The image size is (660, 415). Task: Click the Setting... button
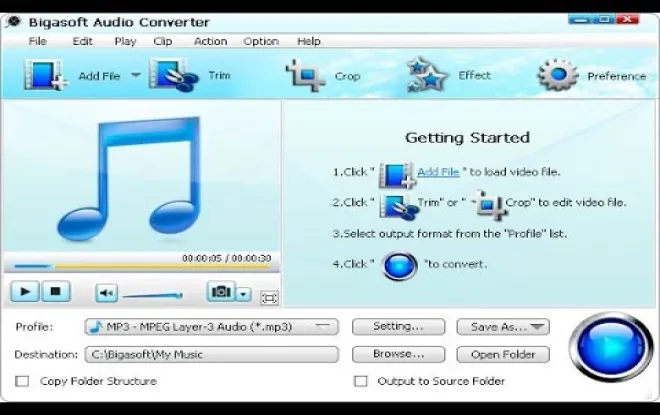[398, 327]
